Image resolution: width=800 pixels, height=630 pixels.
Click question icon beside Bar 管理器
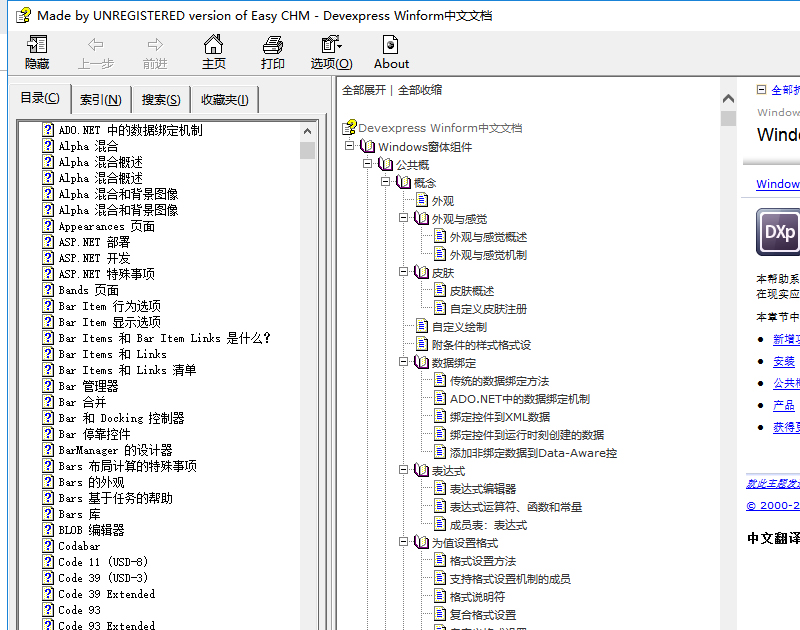click(48, 386)
